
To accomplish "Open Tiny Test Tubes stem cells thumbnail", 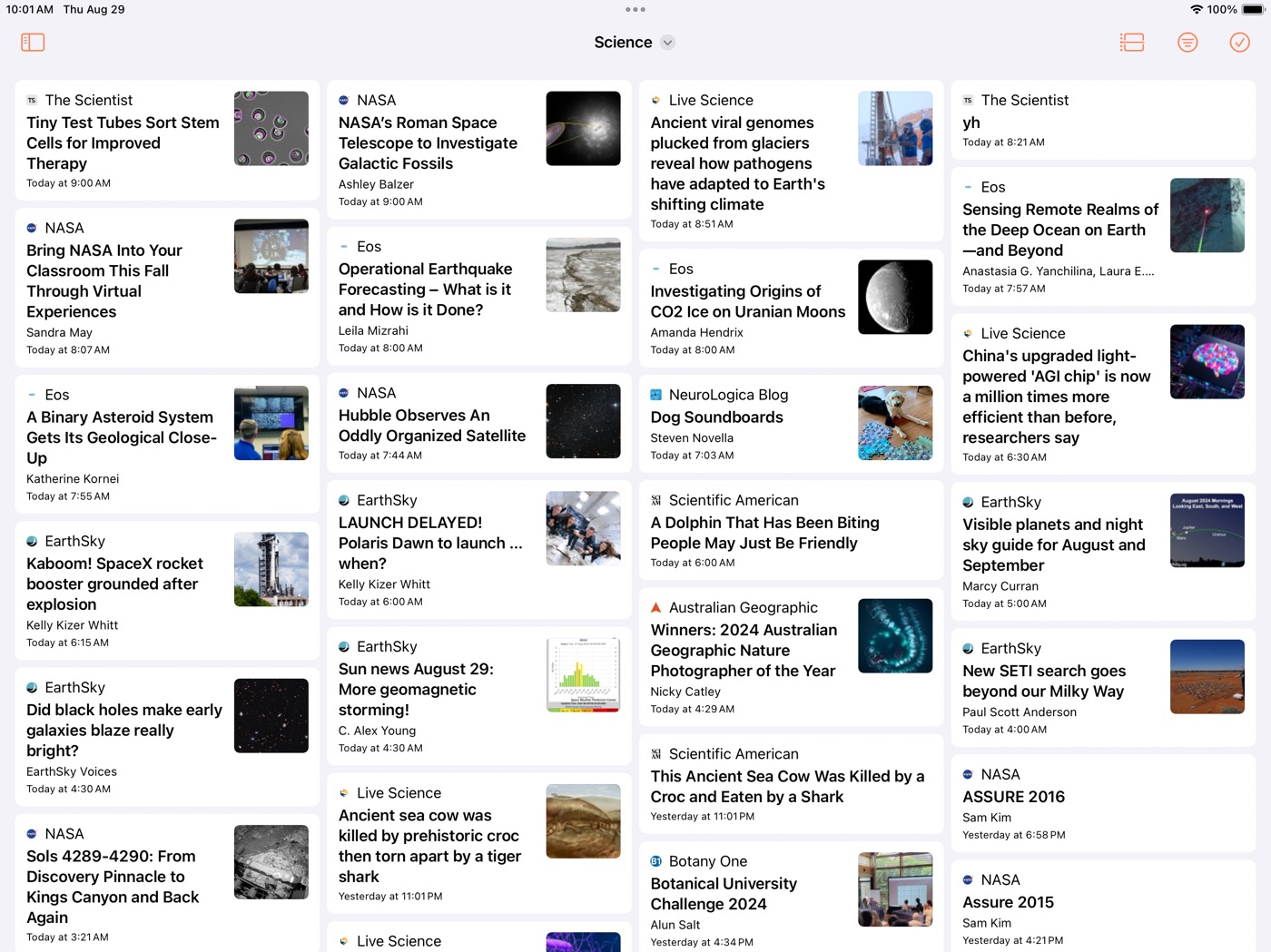I will coord(271,128).
